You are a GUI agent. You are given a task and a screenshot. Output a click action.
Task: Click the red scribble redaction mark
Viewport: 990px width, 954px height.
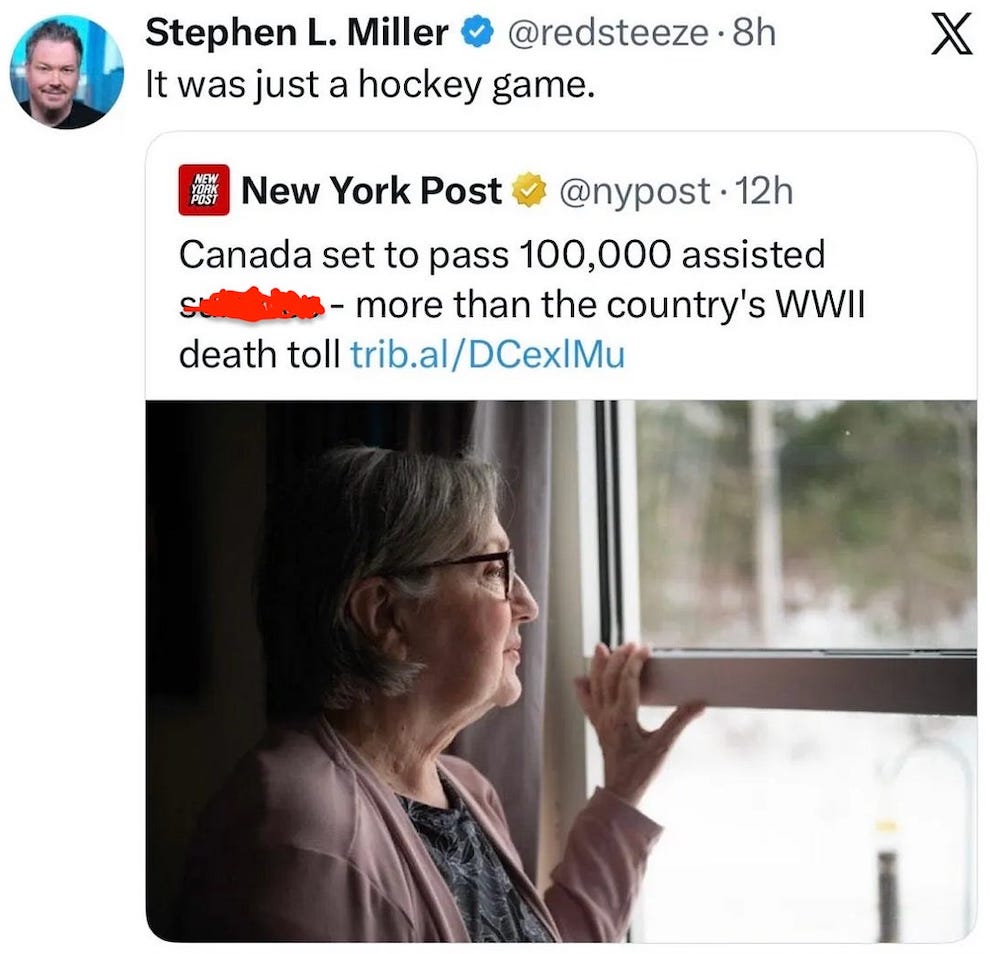point(250,303)
